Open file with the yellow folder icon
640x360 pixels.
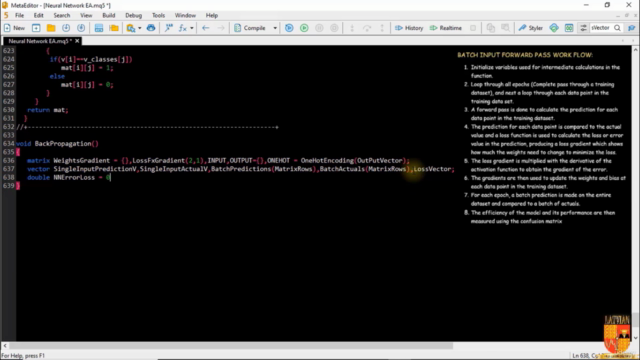[51, 28]
